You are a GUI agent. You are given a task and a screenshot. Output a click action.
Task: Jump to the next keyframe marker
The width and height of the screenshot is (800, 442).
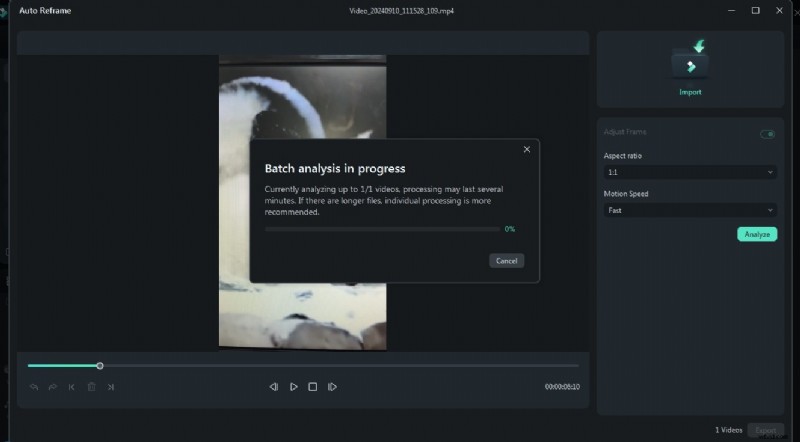tap(111, 387)
